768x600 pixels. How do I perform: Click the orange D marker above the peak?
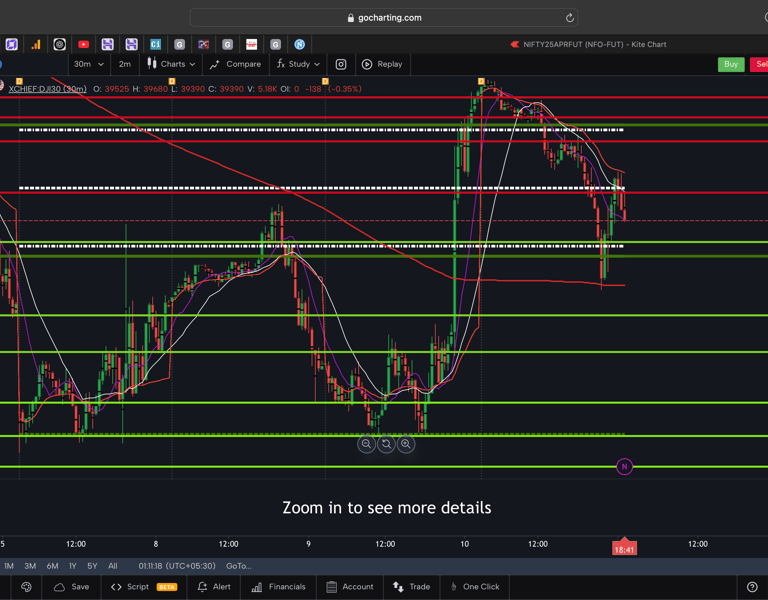481,81
